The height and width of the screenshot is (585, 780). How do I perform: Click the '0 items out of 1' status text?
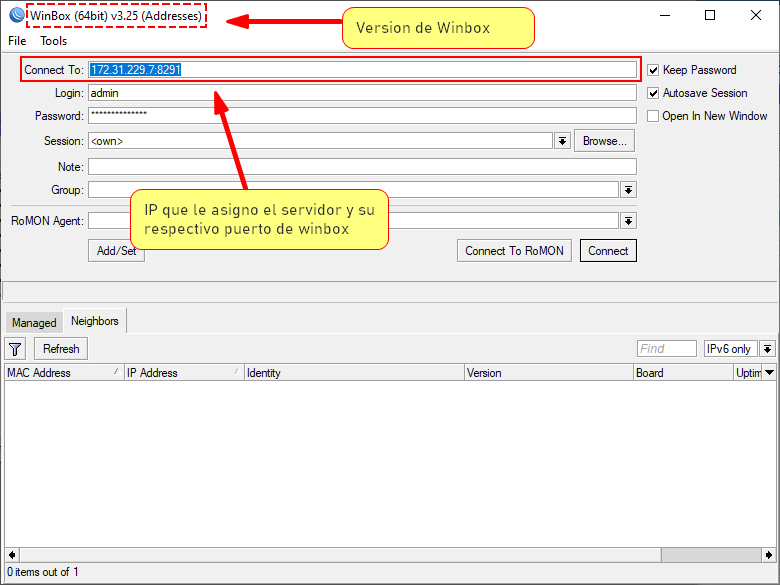tap(43, 572)
